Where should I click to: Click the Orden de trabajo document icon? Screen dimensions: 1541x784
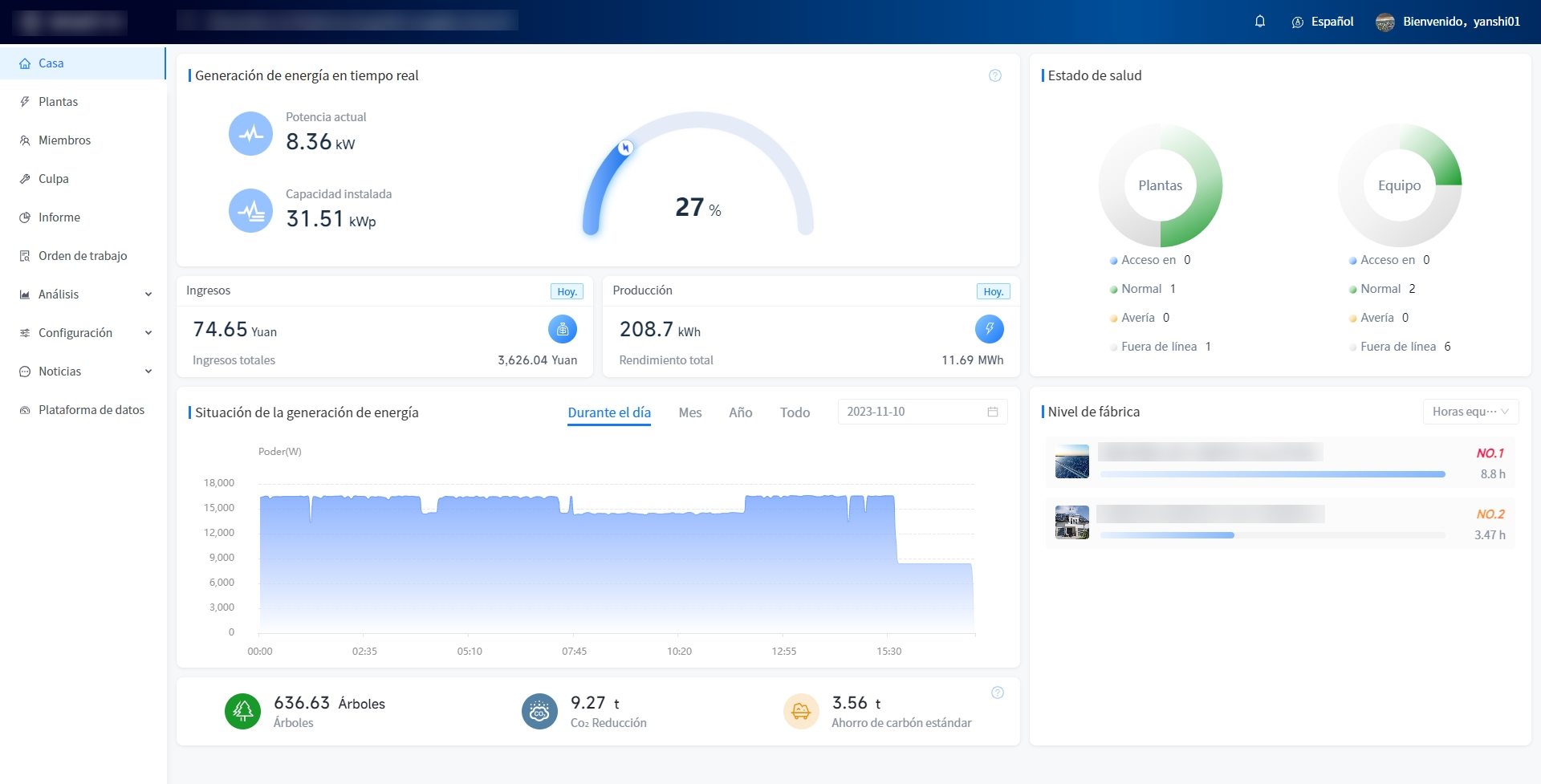pos(25,256)
